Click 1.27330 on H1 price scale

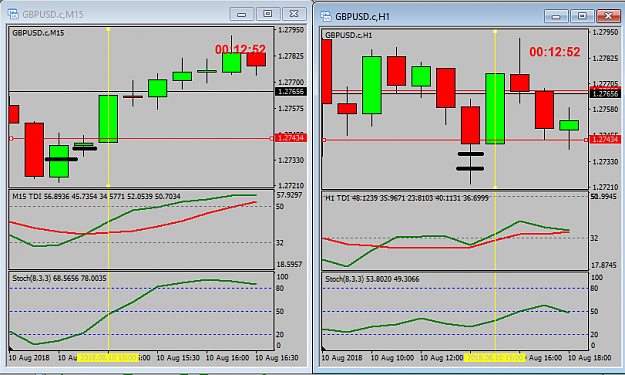pyautogui.click(x=605, y=162)
